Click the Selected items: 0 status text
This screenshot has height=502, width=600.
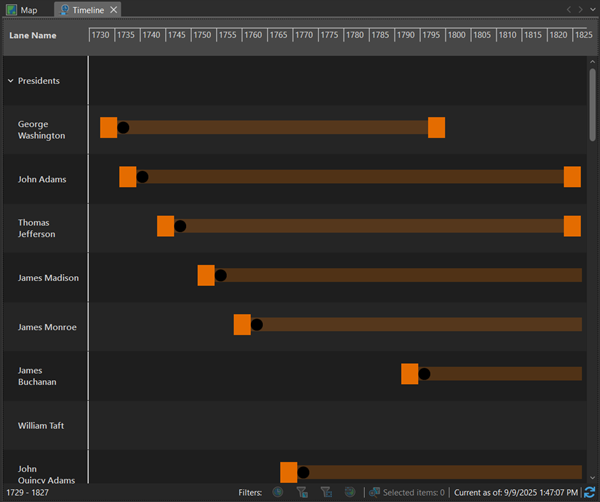[414, 492]
